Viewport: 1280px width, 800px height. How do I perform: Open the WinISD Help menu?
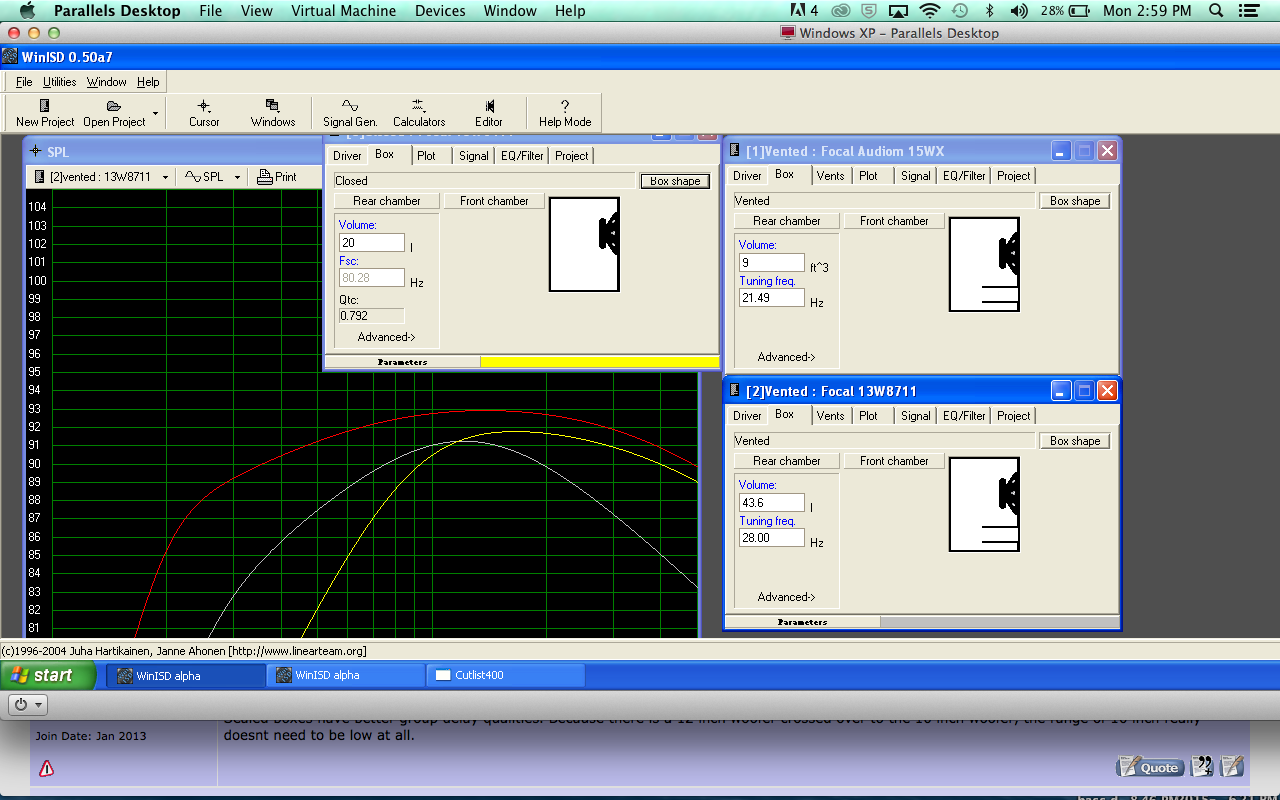148,82
